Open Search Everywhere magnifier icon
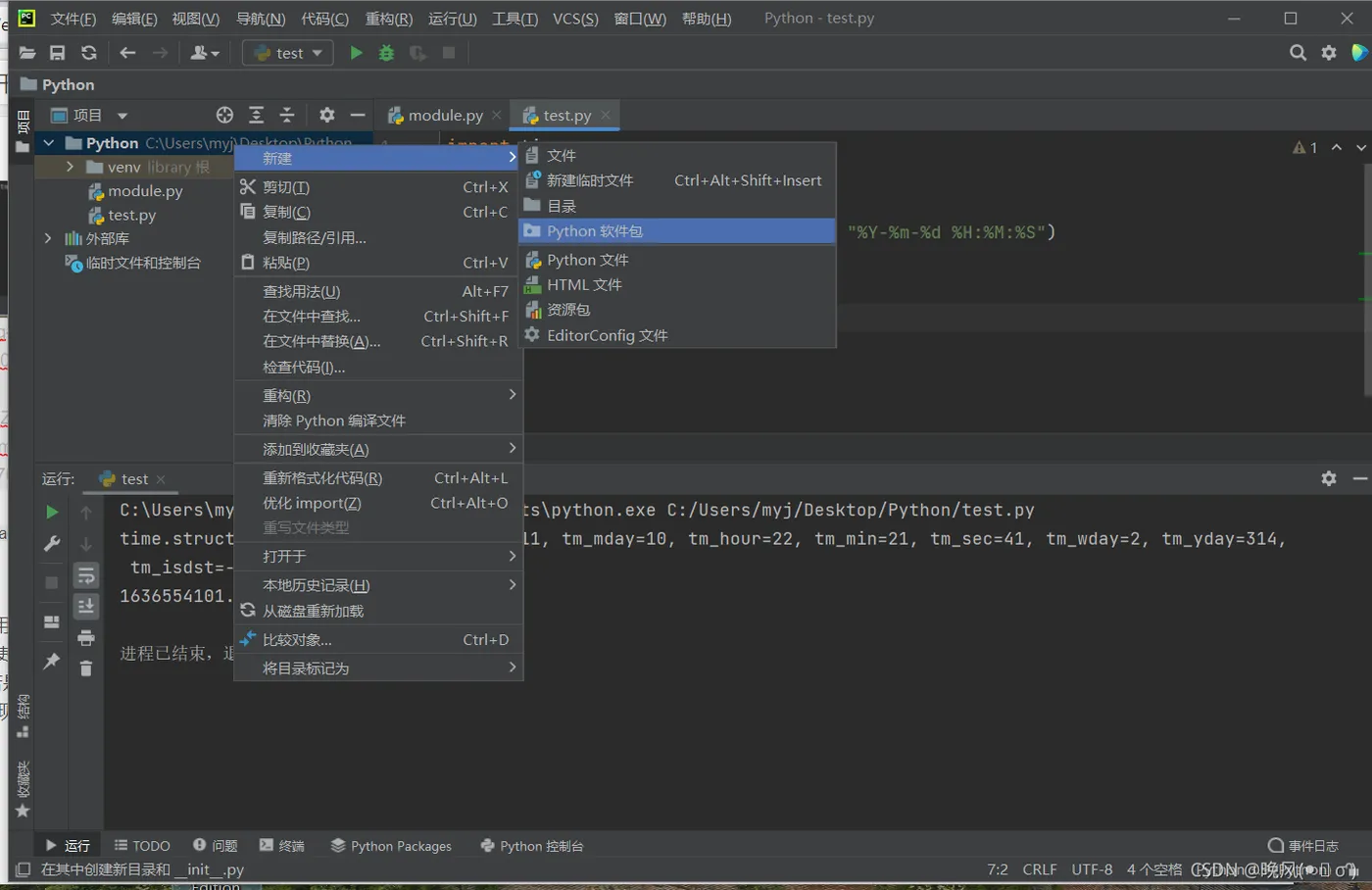Viewport: 1372px width, 890px height. pos(1298,53)
